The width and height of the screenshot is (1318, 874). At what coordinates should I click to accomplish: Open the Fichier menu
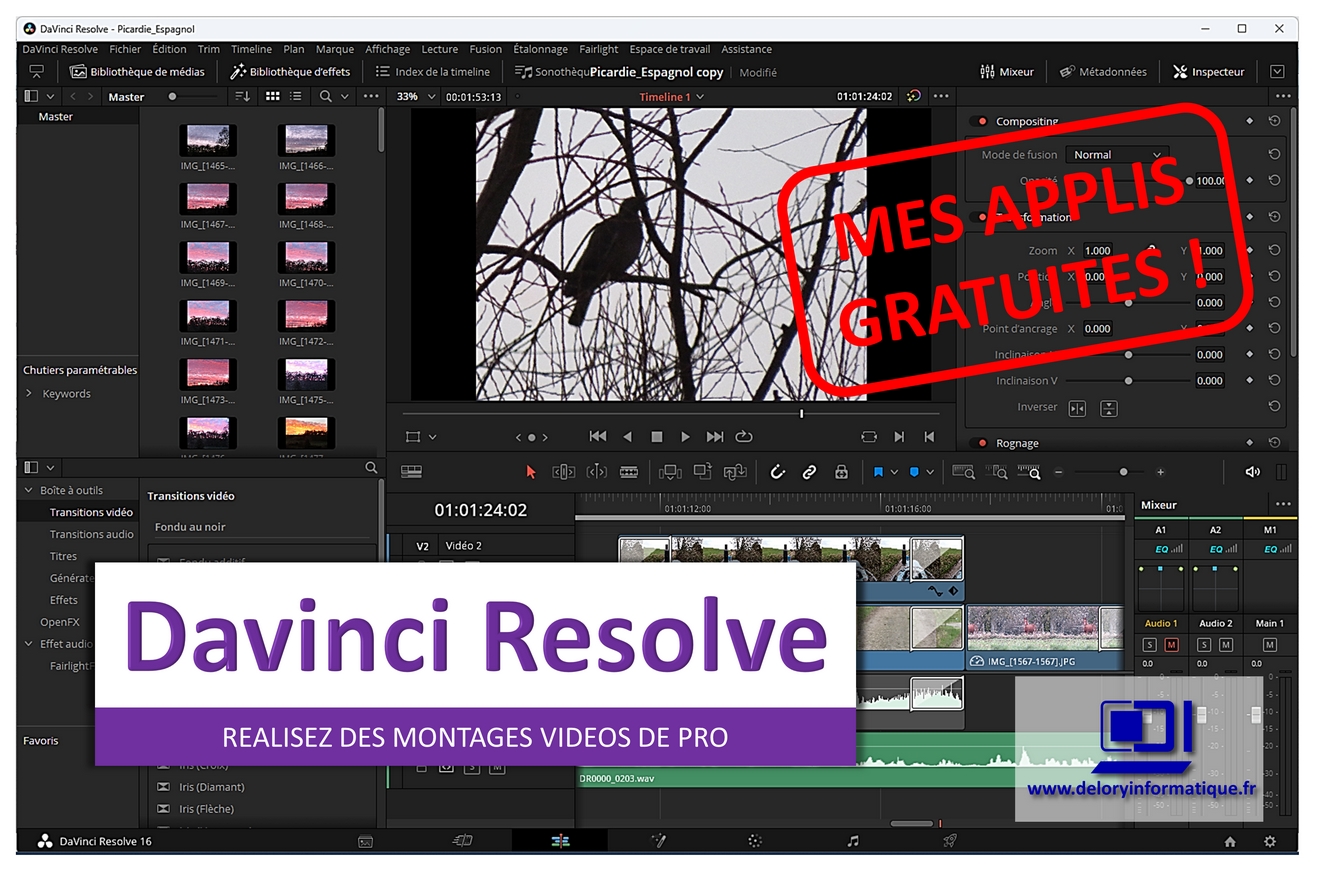[x=125, y=49]
